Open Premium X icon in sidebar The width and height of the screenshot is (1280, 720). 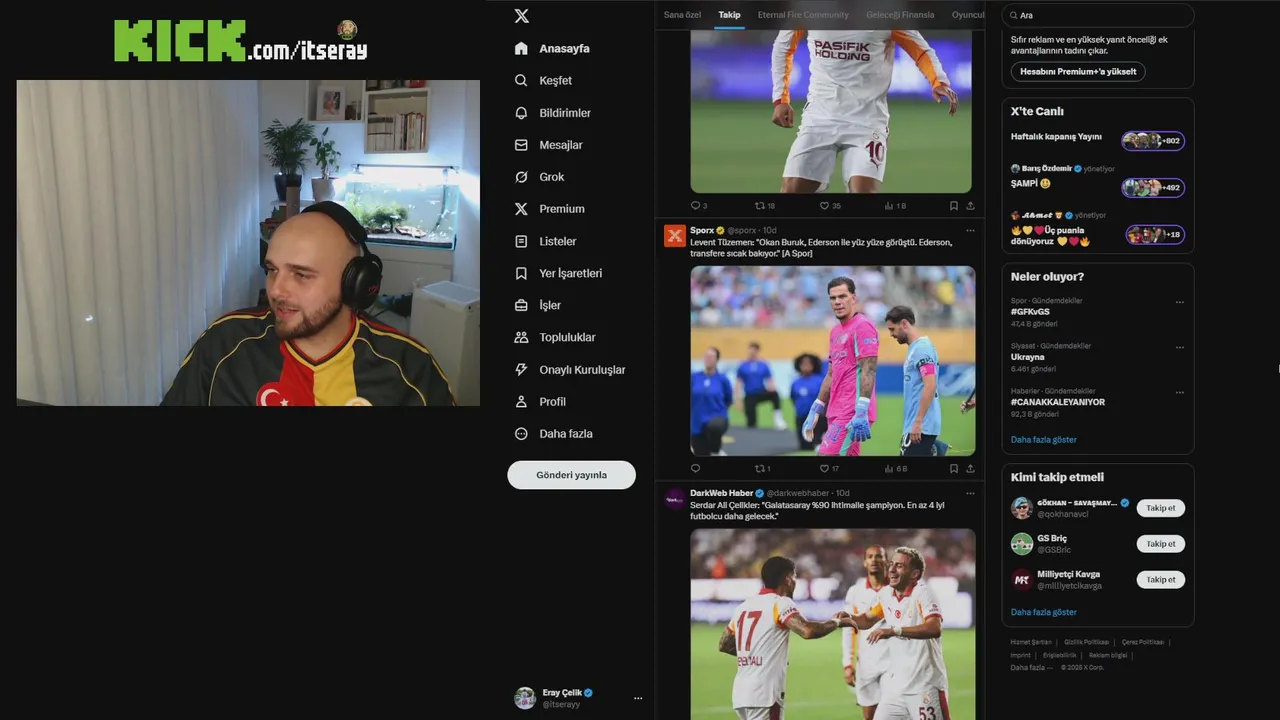[521, 209]
